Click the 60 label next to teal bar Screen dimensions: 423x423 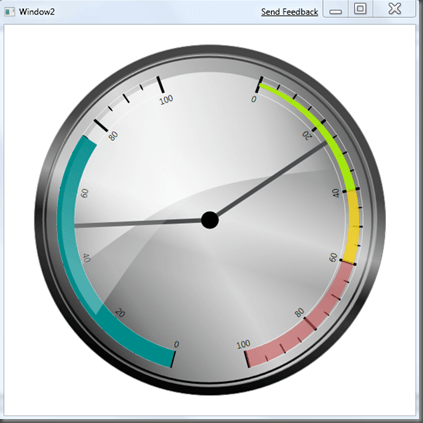[x=85, y=193]
